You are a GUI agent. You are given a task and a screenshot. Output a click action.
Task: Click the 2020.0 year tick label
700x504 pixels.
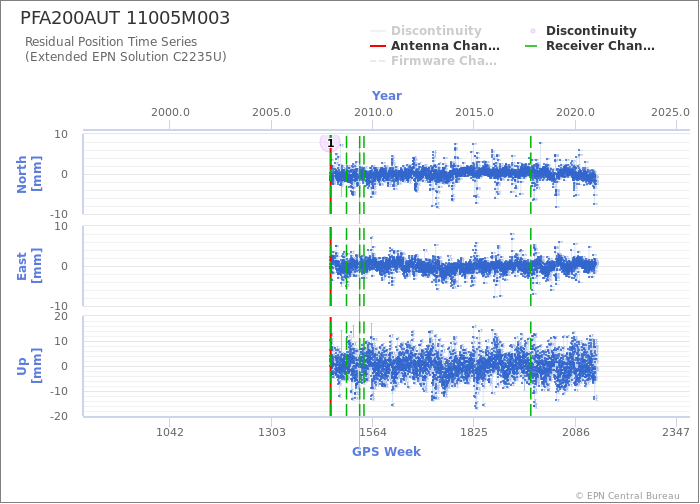[x=575, y=112]
